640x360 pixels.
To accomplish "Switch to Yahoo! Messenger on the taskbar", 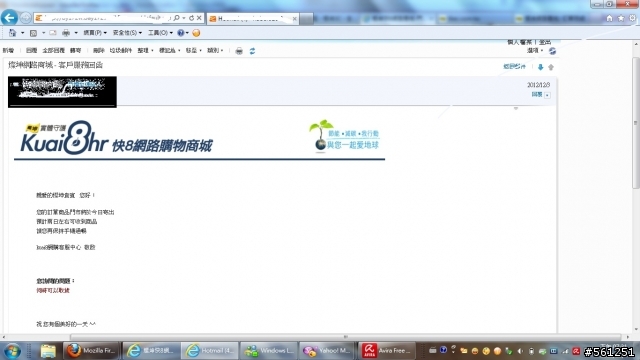I will click(x=328, y=351).
